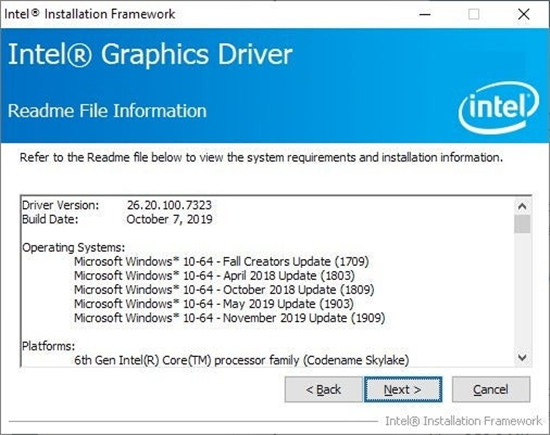Click the 6th Gen Skylake platform line
The width and height of the screenshot is (550, 435).
[241, 360]
